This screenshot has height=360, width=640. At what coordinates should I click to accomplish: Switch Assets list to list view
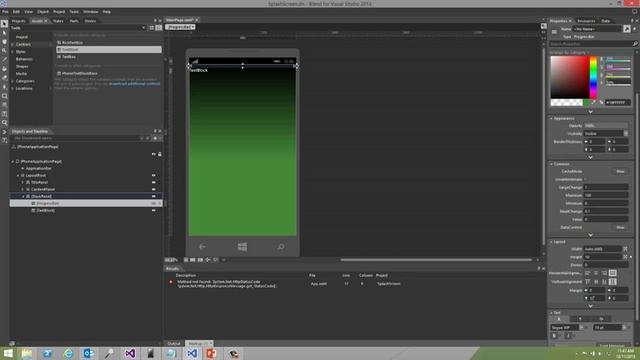159,28
